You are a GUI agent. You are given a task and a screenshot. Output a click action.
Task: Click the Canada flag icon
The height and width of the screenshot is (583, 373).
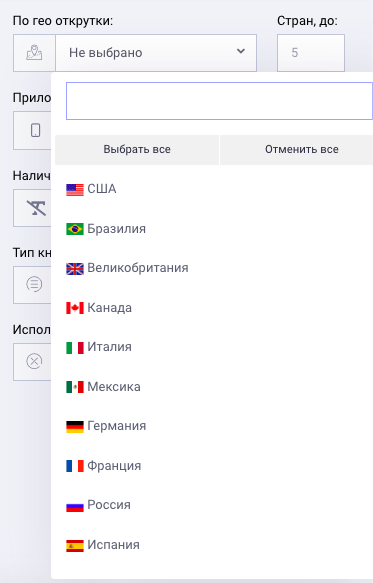pos(75,308)
